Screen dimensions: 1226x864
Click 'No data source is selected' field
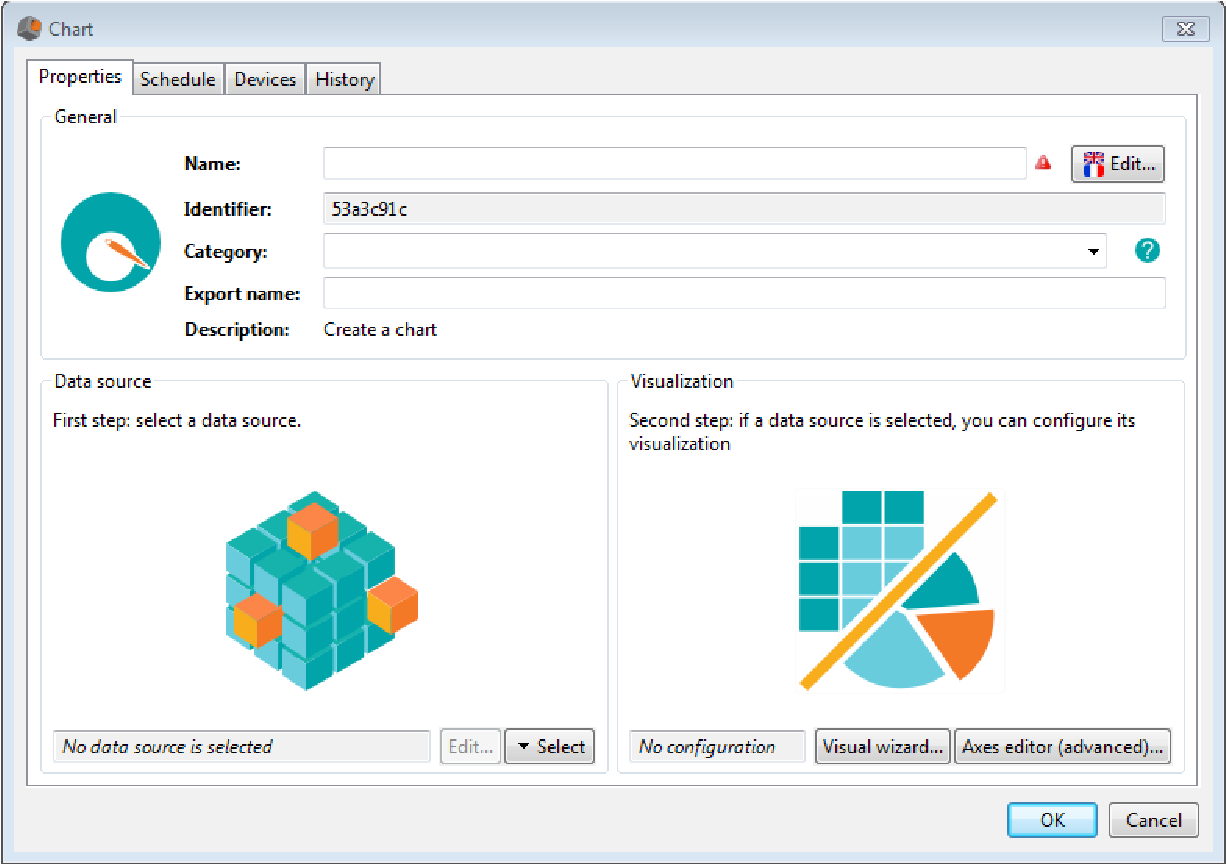coord(241,746)
